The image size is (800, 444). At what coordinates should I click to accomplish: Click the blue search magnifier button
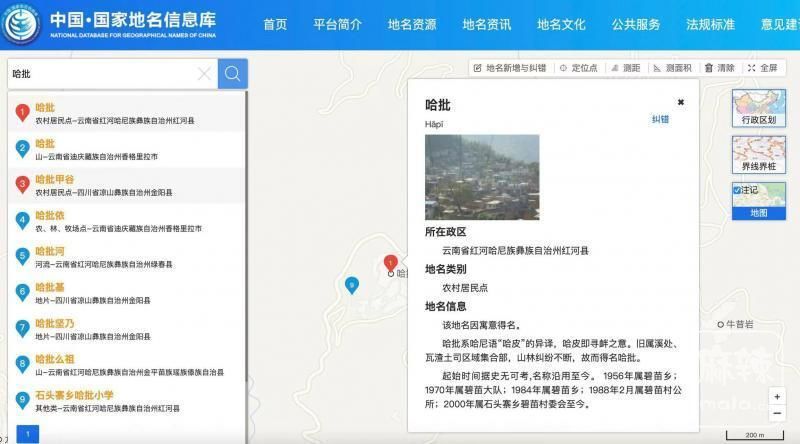coord(232,74)
